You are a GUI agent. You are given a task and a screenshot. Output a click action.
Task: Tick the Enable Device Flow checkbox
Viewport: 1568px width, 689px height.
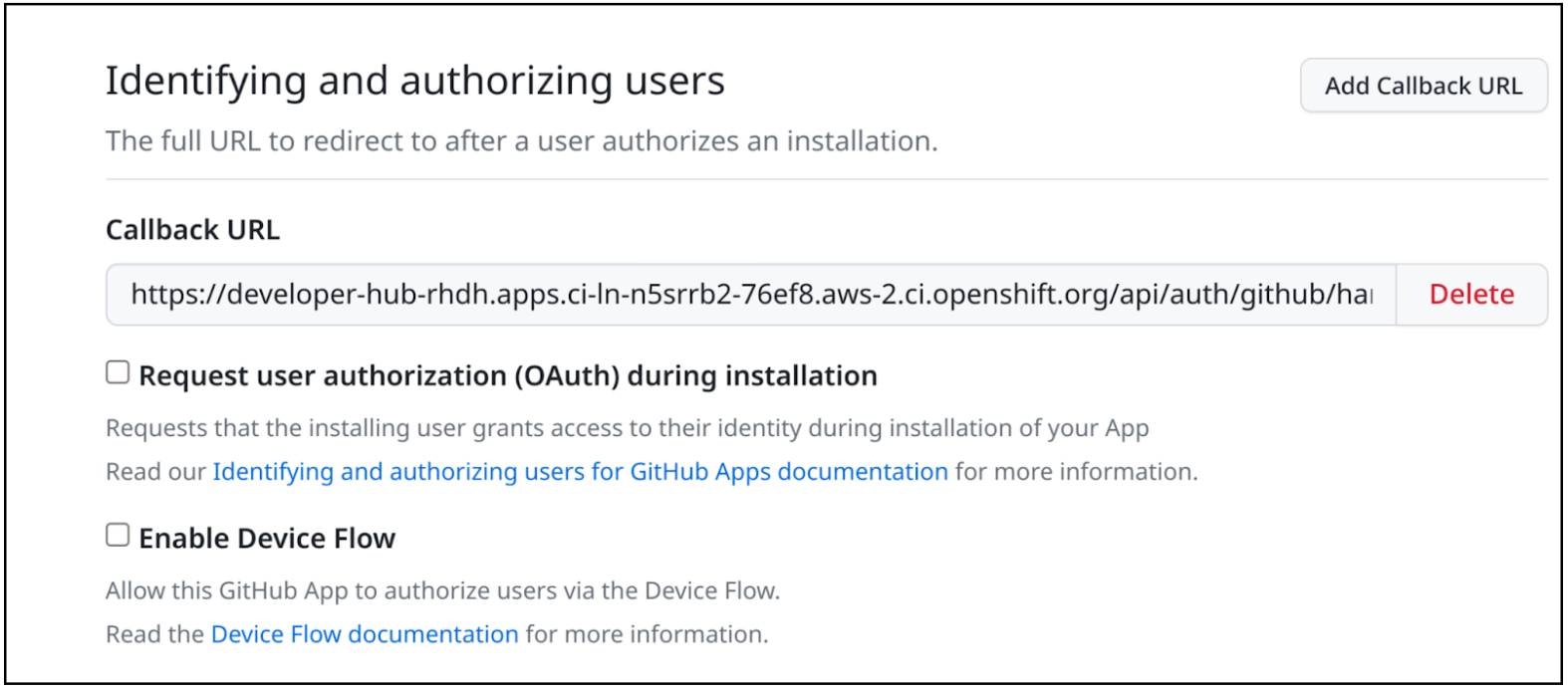click(118, 536)
